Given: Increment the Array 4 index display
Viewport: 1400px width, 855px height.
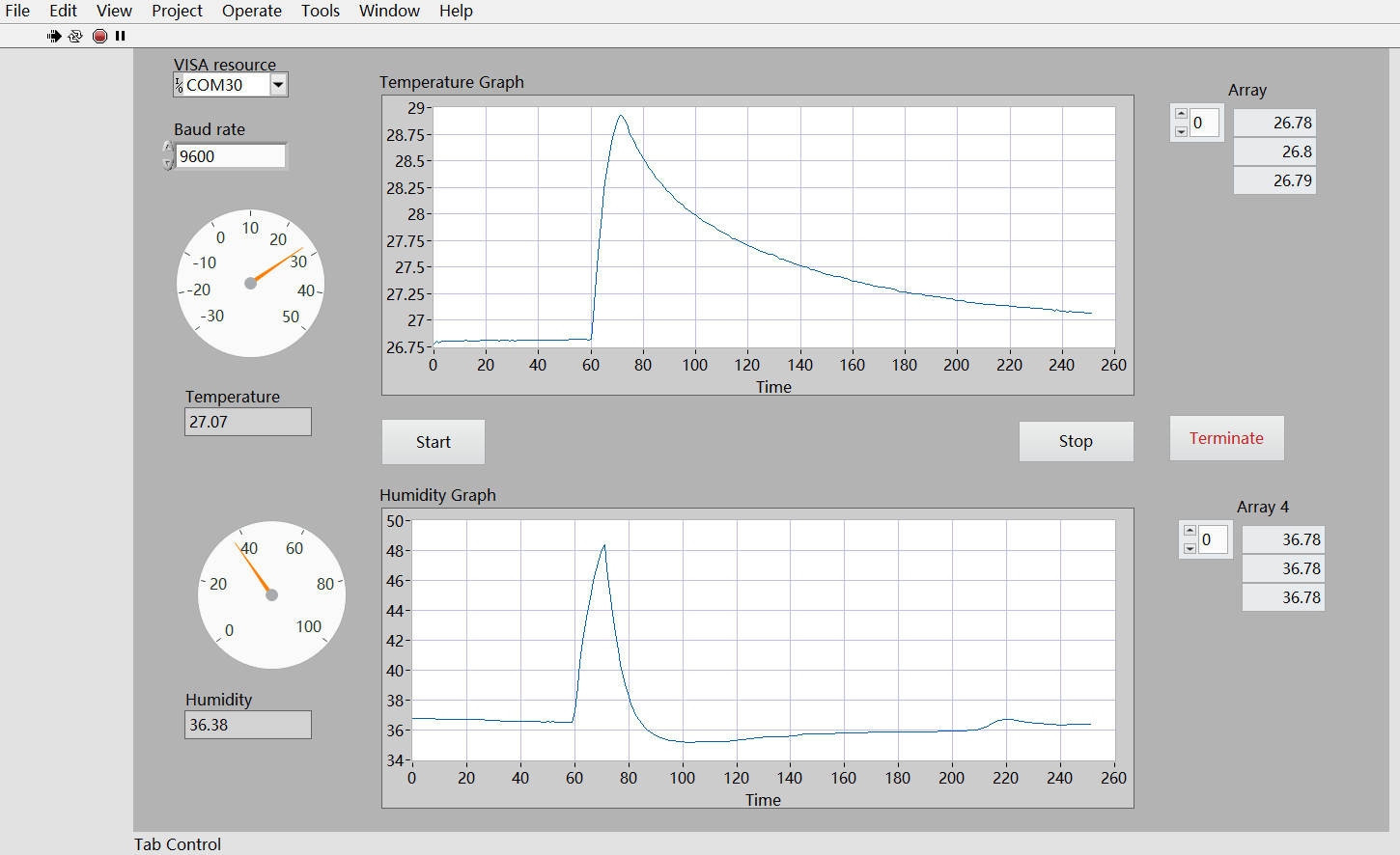Looking at the screenshot, I should click(1190, 531).
